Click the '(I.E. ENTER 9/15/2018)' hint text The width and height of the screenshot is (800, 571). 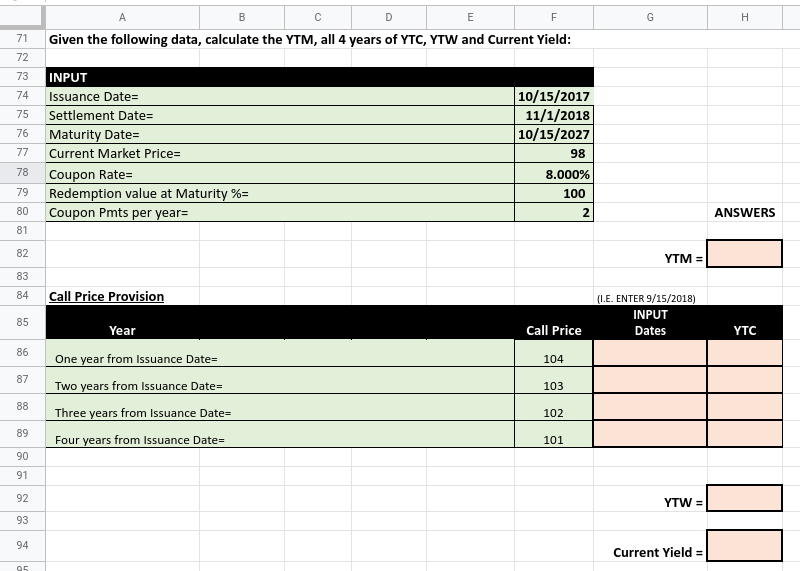(x=646, y=299)
